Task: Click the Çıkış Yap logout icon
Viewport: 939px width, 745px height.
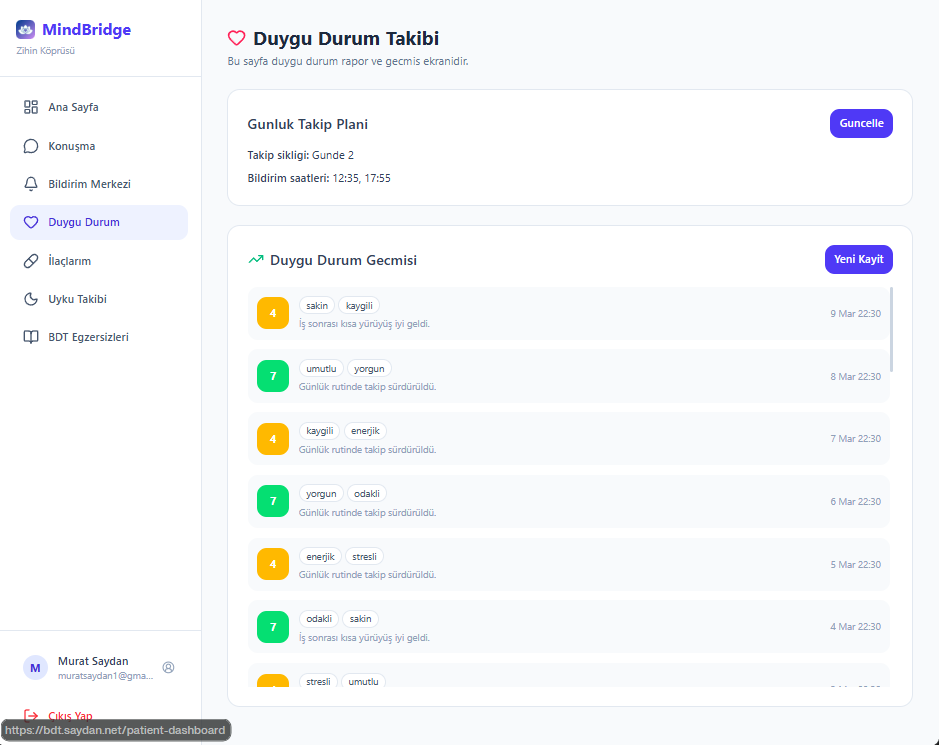Action: point(31,716)
